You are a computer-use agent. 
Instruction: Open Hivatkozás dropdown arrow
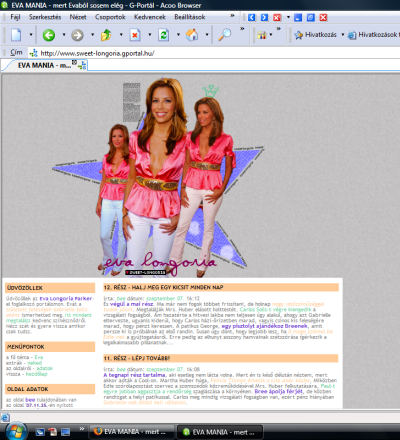point(342,35)
